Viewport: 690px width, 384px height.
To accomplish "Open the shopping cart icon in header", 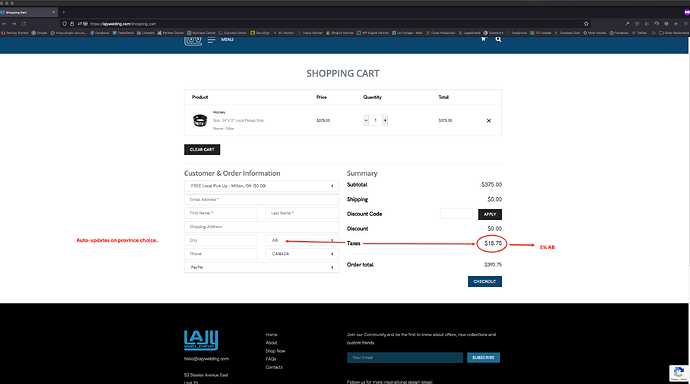I will click(x=483, y=39).
